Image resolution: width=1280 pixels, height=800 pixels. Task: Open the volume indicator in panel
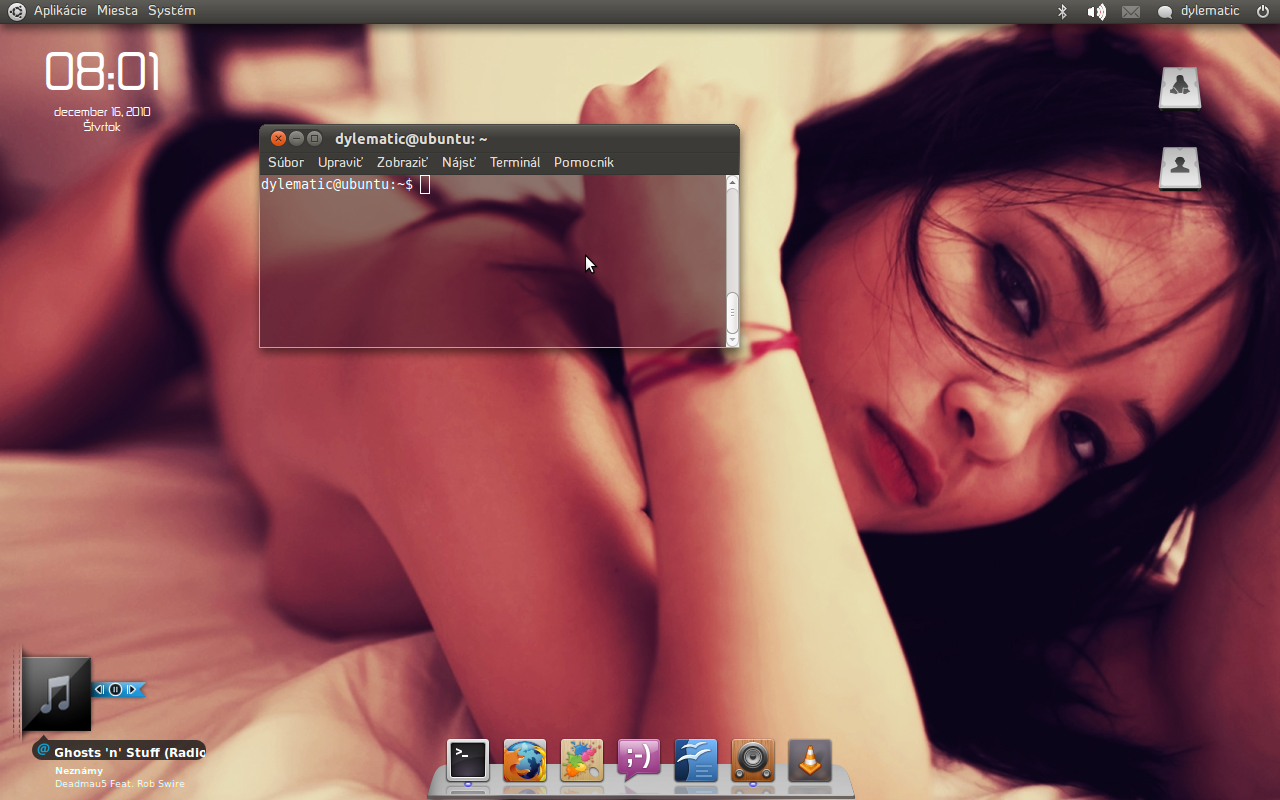click(1097, 11)
